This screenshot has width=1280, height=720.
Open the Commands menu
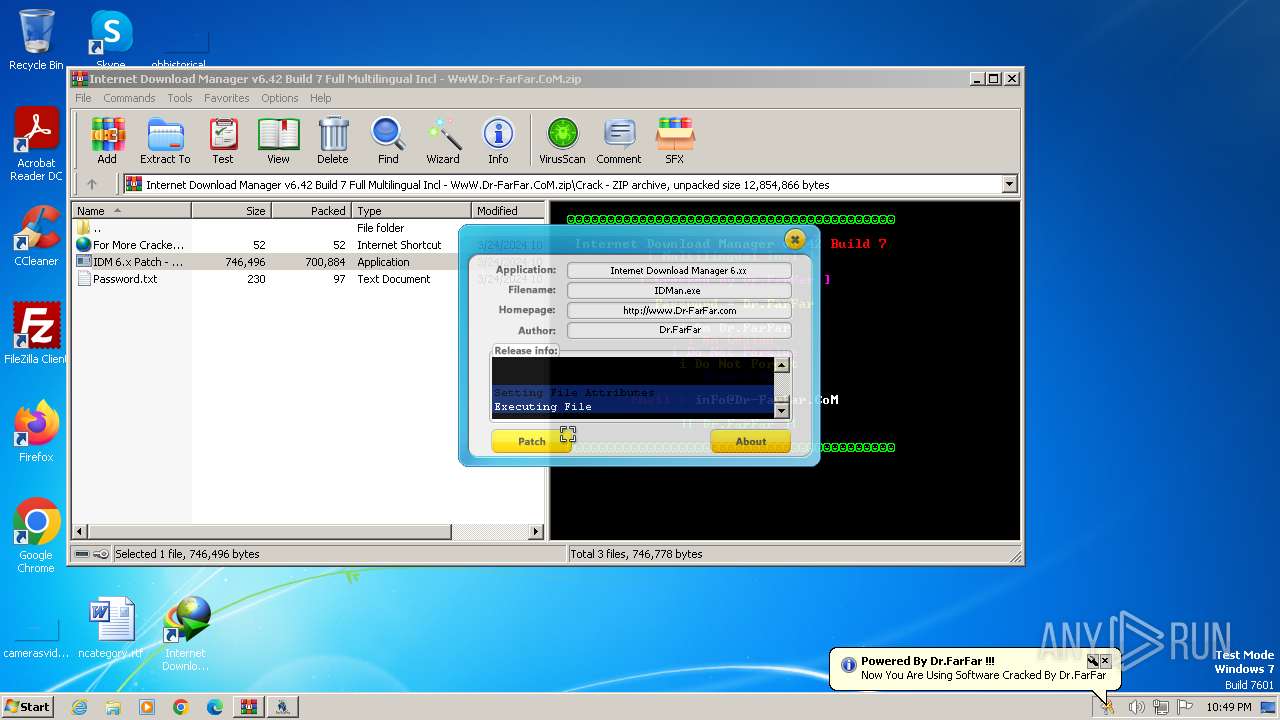click(x=129, y=98)
